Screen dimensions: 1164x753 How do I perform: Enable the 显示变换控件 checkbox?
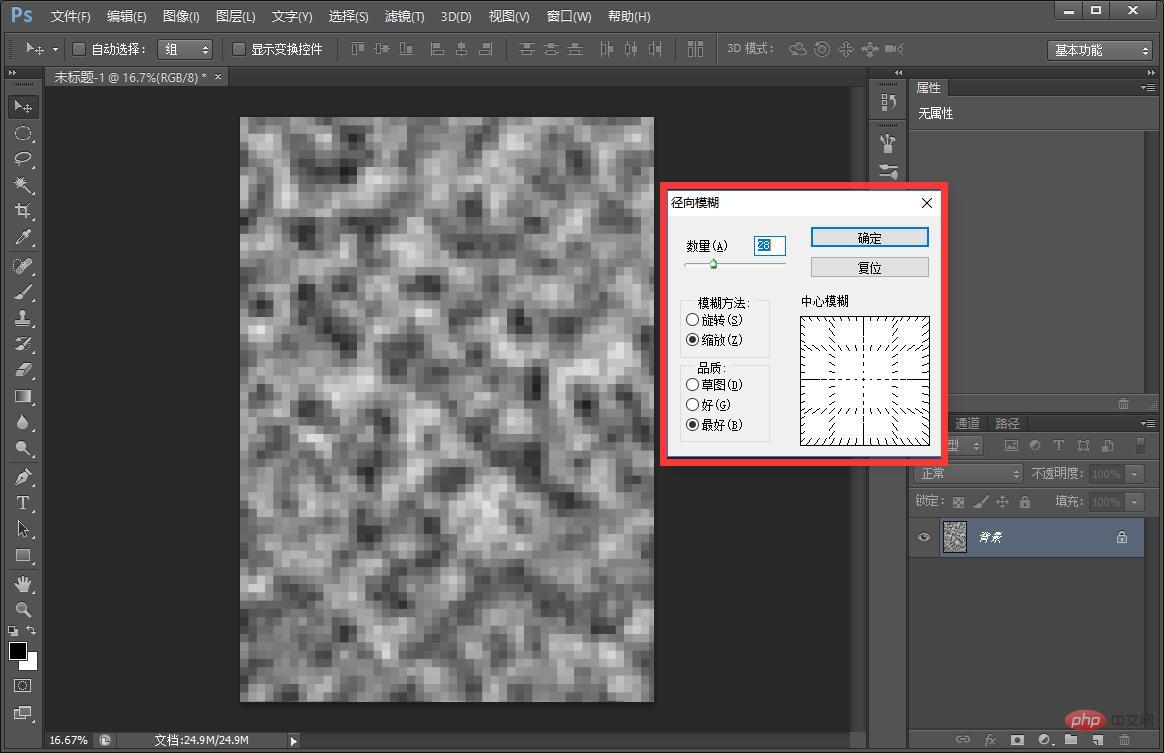click(x=237, y=48)
